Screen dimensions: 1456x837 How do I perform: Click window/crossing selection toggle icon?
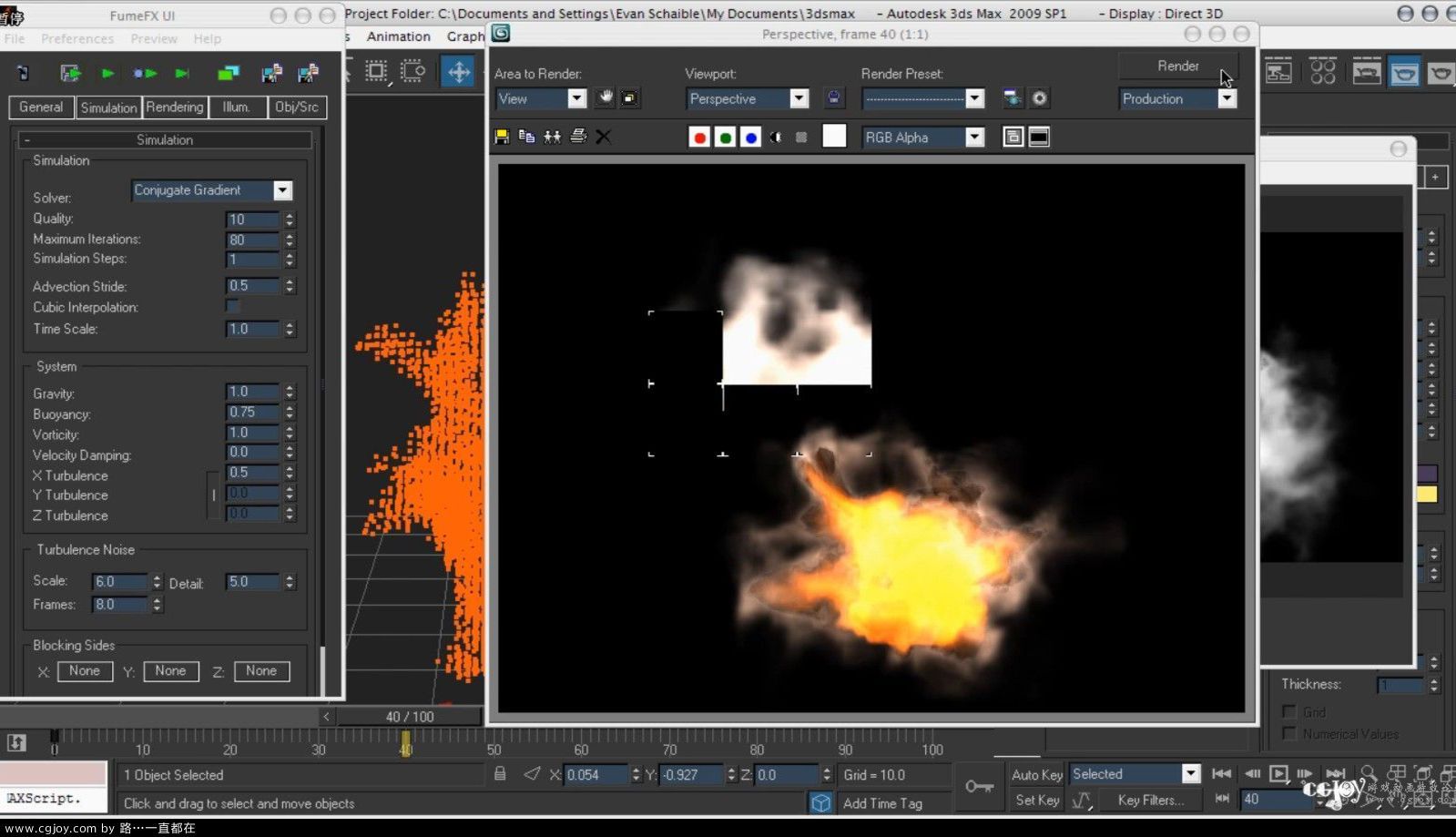[412, 71]
